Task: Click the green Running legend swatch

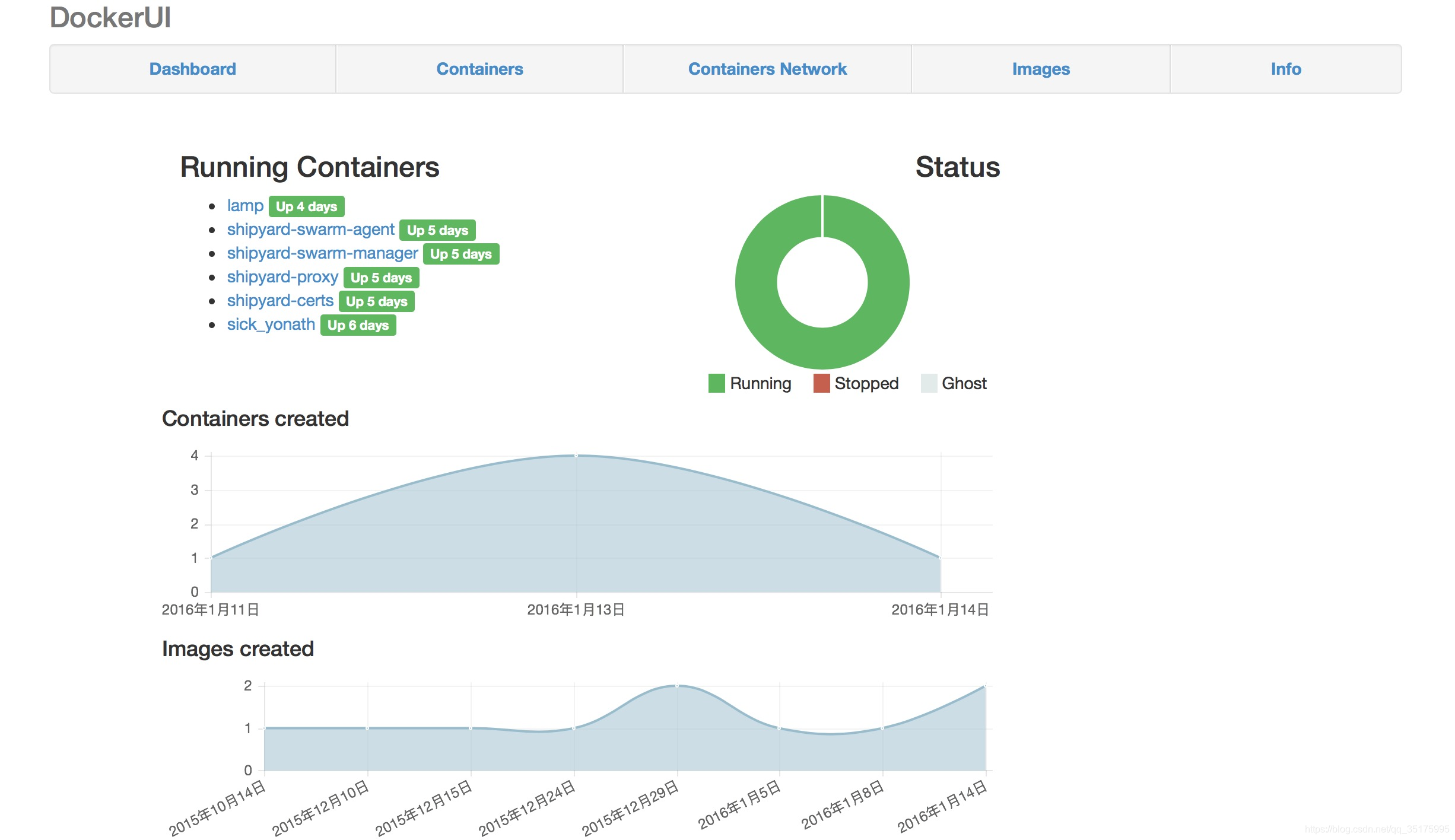Action: (x=716, y=383)
